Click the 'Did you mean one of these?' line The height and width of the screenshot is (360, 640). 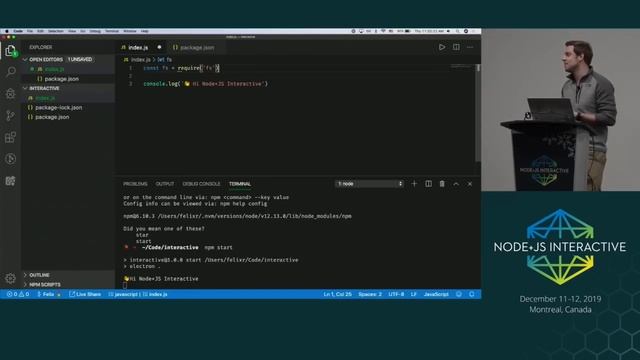(x=164, y=229)
